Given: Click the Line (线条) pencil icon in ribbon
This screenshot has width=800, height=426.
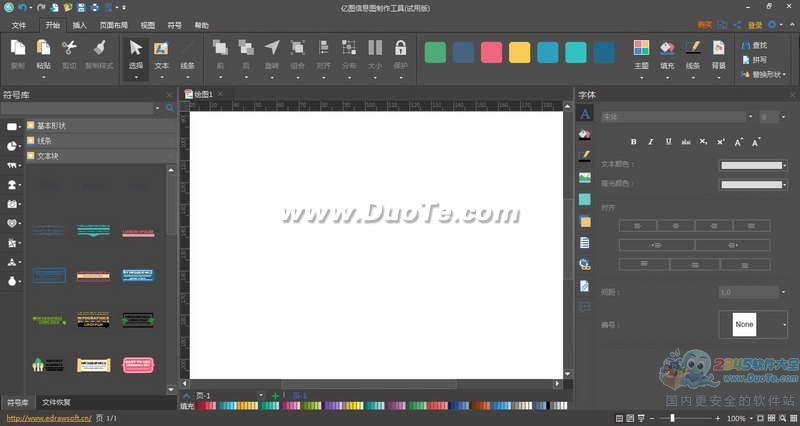Looking at the screenshot, I should [693, 48].
